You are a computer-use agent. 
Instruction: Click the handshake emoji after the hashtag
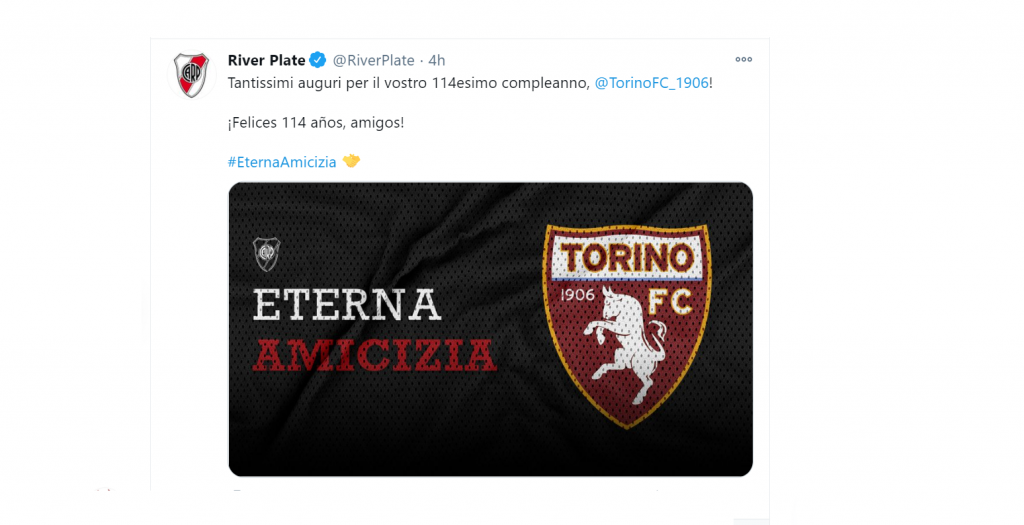[351, 161]
